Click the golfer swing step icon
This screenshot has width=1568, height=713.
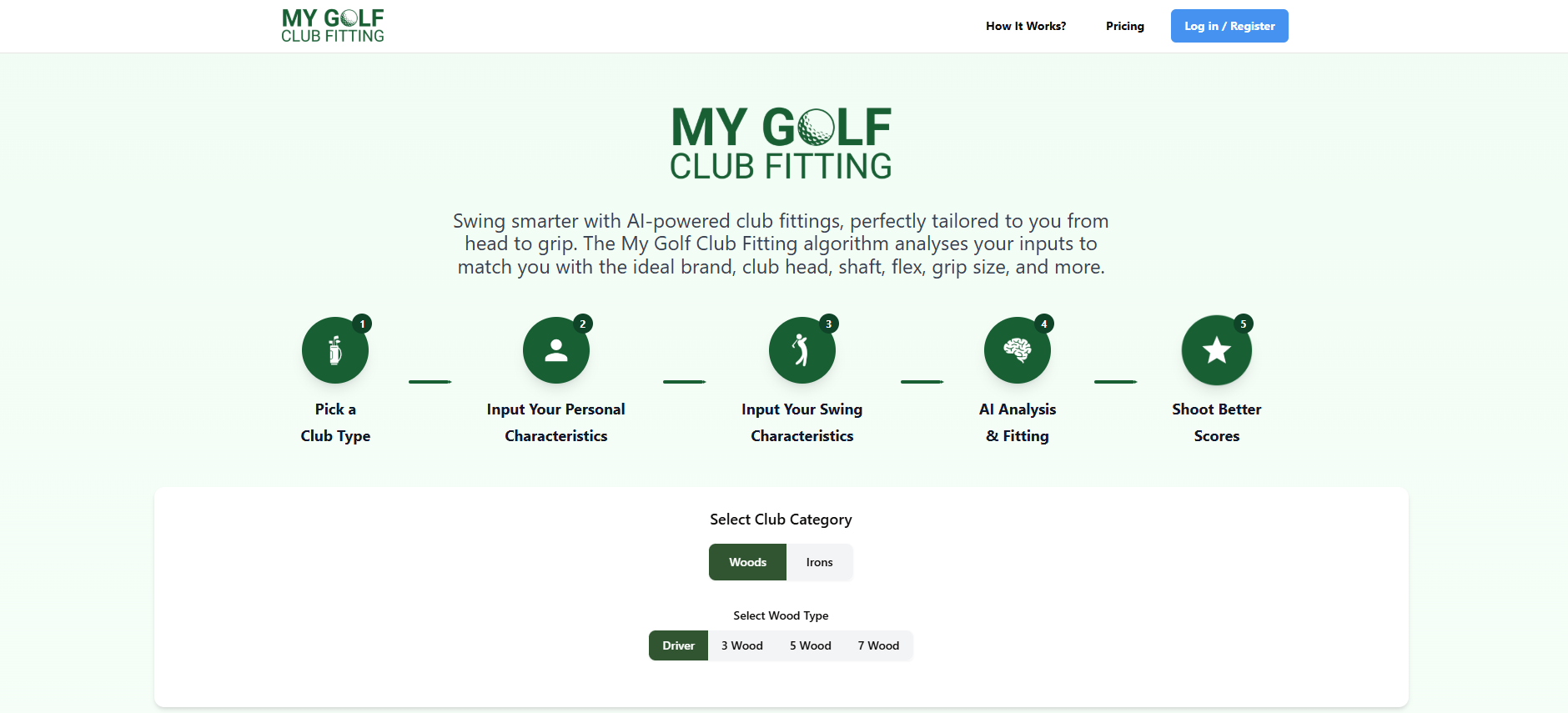(x=802, y=350)
